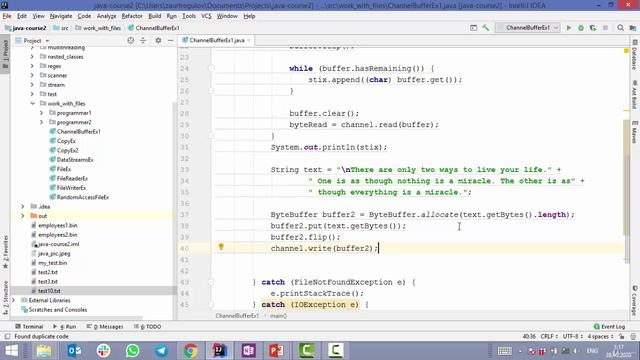Toggle read-only lock icon in status bar
The height and width of the screenshot is (360, 640).
click(621, 337)
